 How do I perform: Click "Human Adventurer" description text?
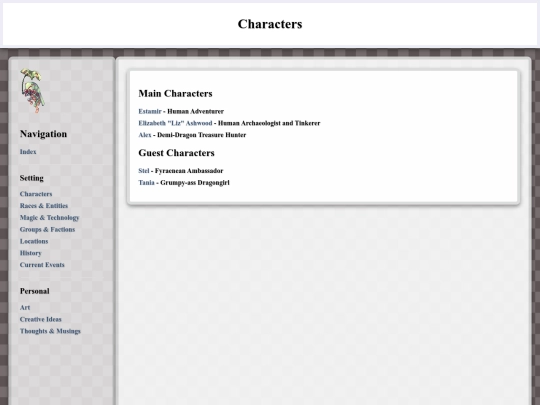click(196, 111)
